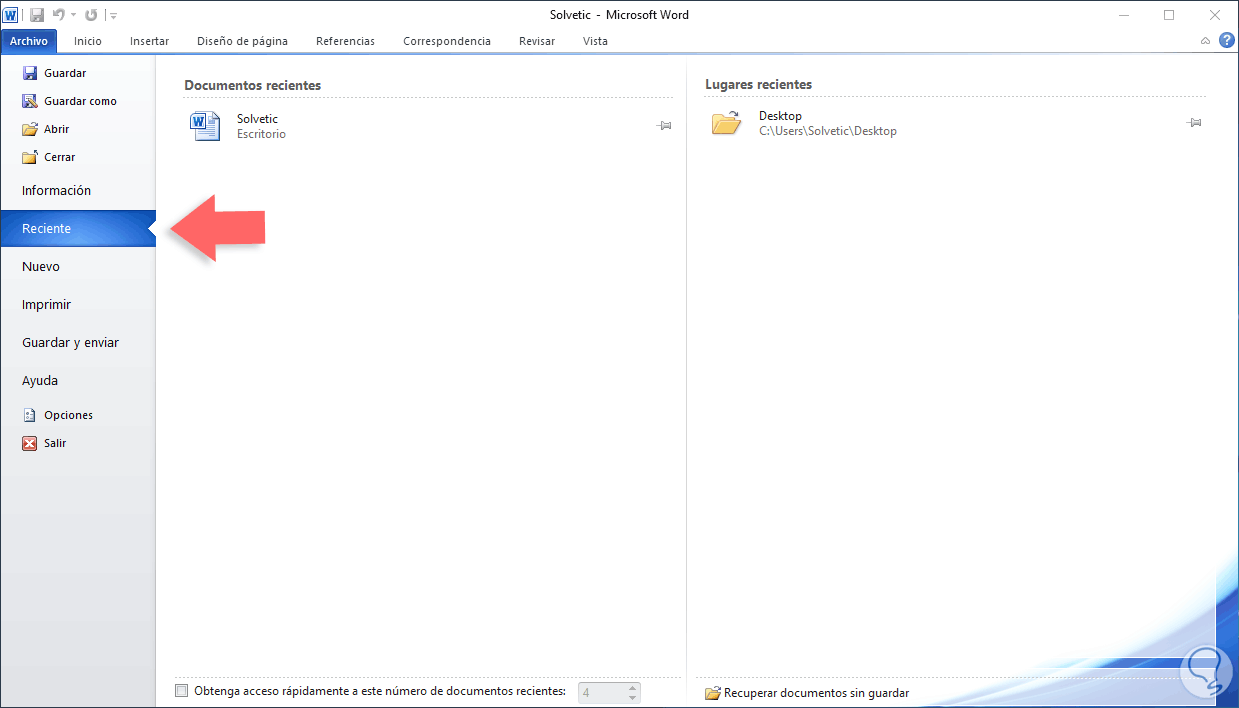
Task: Click Cerrar in the sidebar
Action: click(x=48, y=157)
